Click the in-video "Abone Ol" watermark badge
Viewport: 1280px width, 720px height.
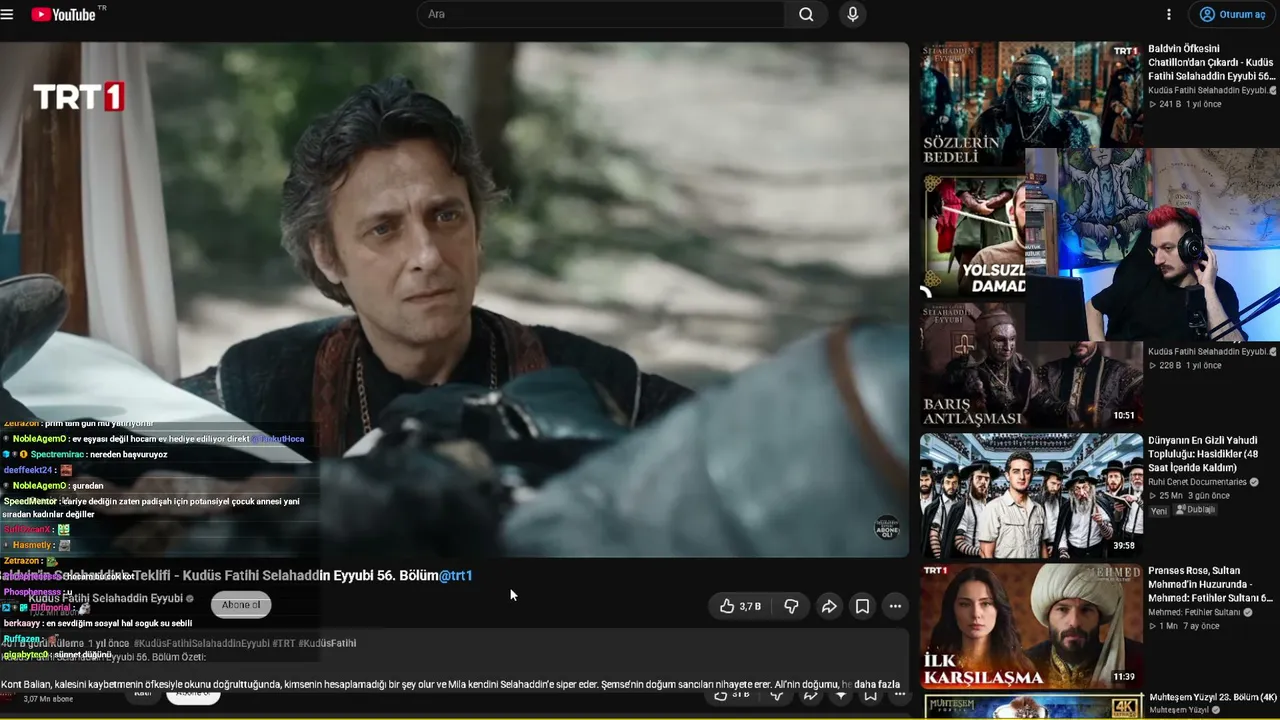(x=887, y=528)
